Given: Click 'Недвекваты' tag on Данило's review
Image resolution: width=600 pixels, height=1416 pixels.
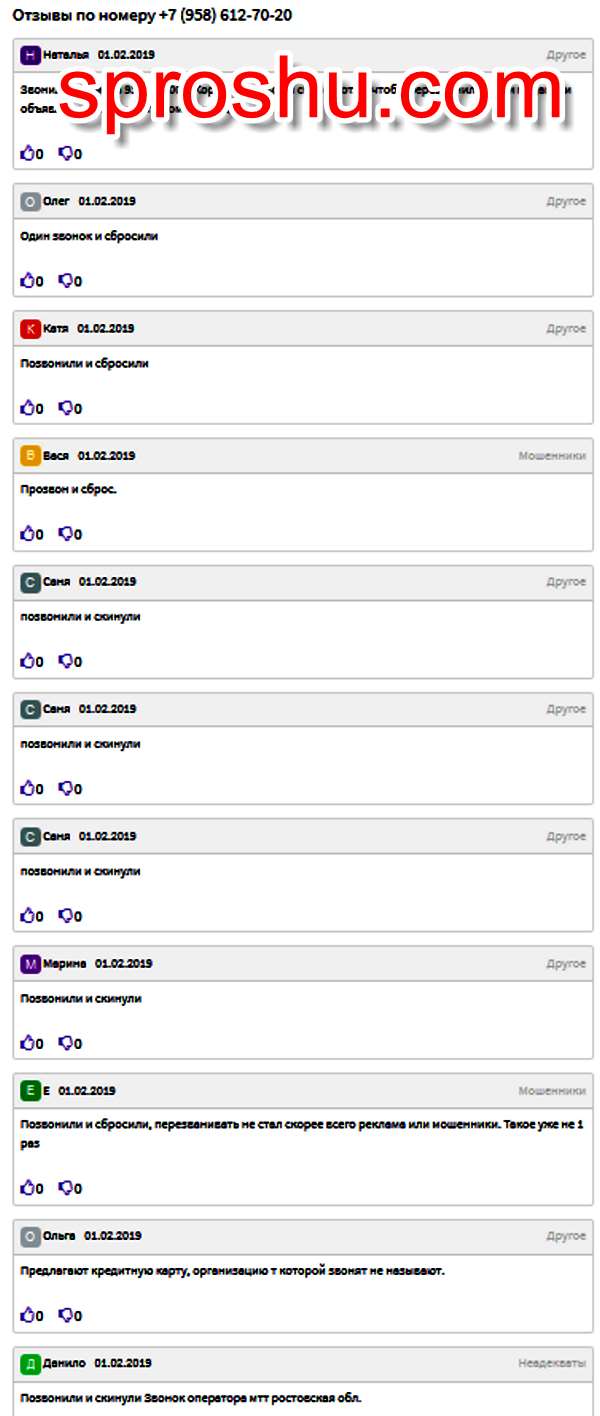Looking at the screenshot, I should click(x=552, y=1363).
